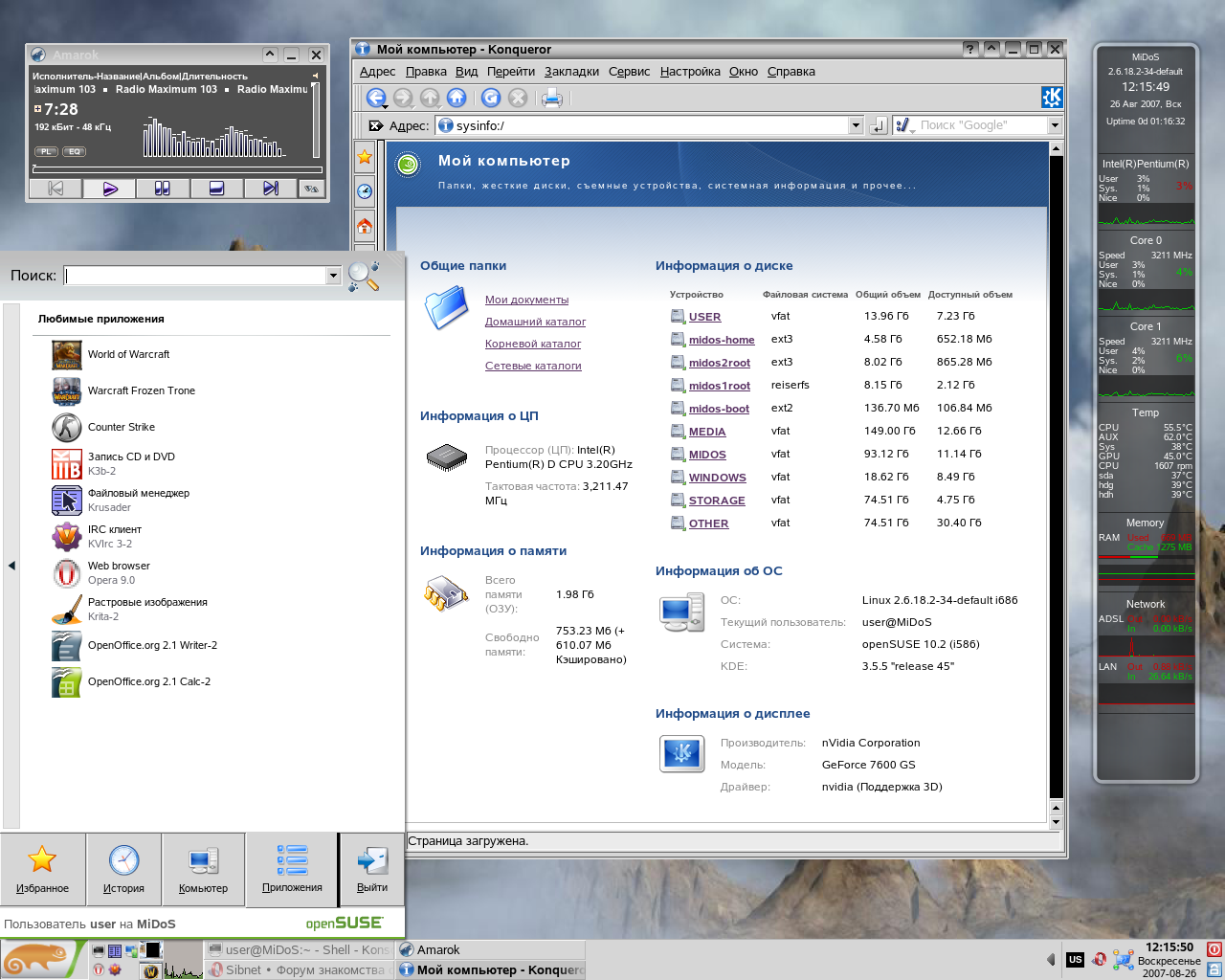This screenshot has height=980, width=1225.
Task: Open Корневой каталог link
Action: coord(533,344)
